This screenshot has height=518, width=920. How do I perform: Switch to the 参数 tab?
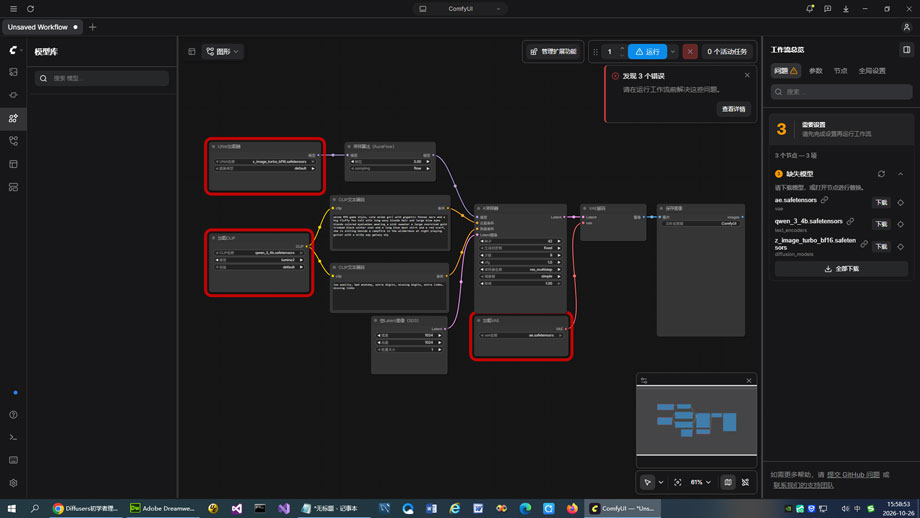(816, 70)
